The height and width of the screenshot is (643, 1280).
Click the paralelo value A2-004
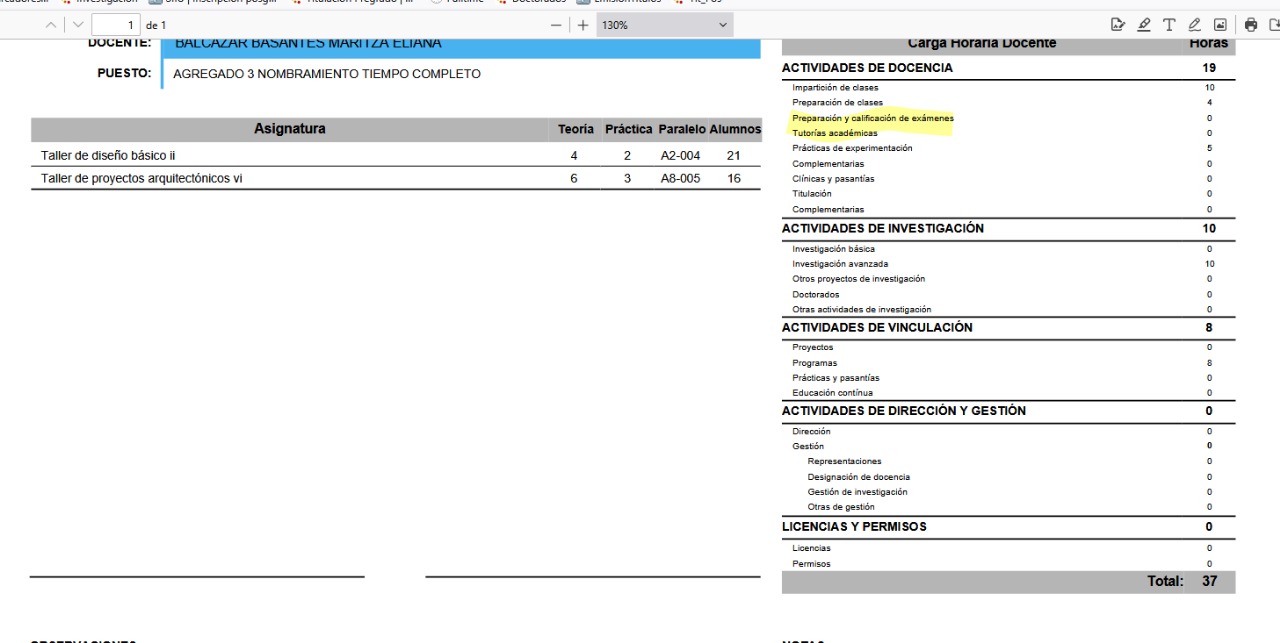pos(681,156)
